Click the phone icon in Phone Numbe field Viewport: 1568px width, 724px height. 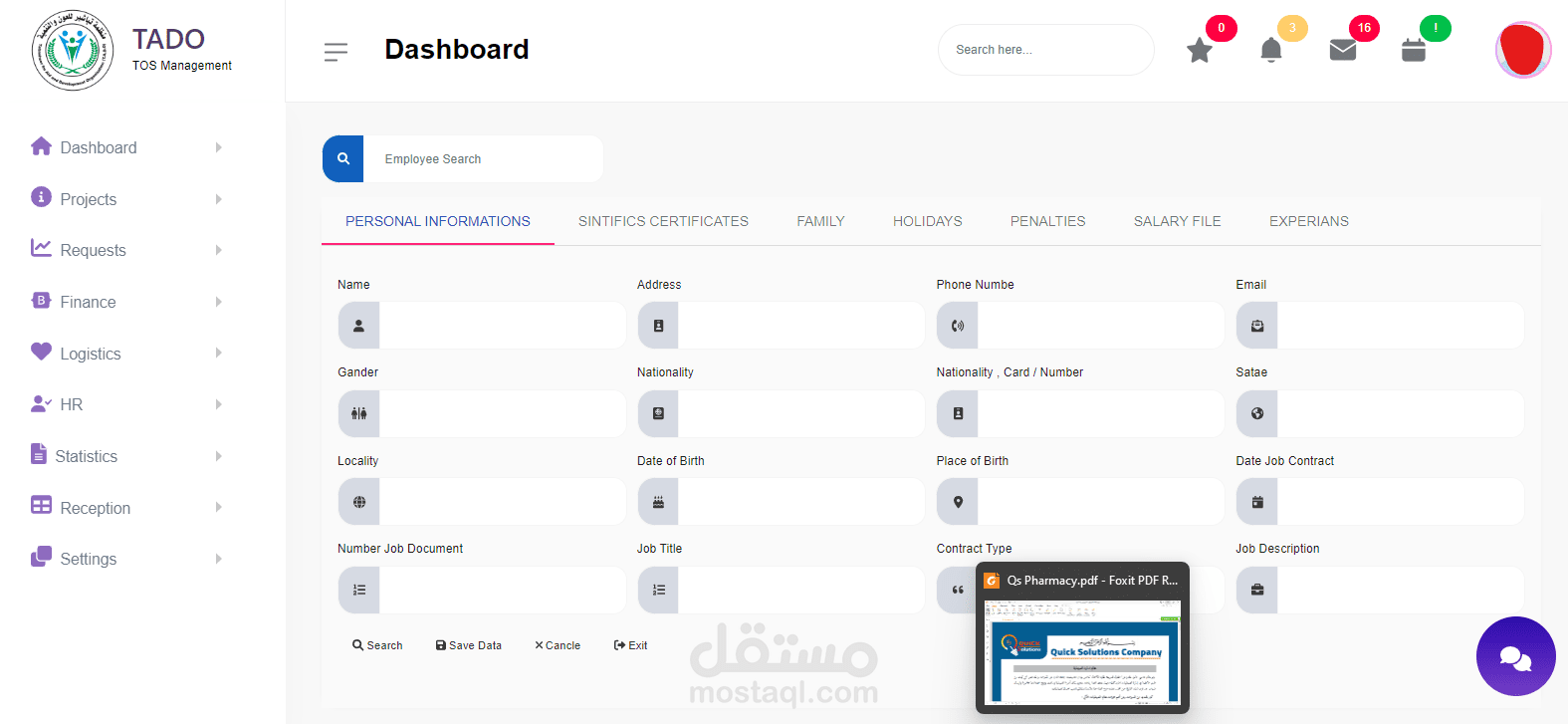958,326
